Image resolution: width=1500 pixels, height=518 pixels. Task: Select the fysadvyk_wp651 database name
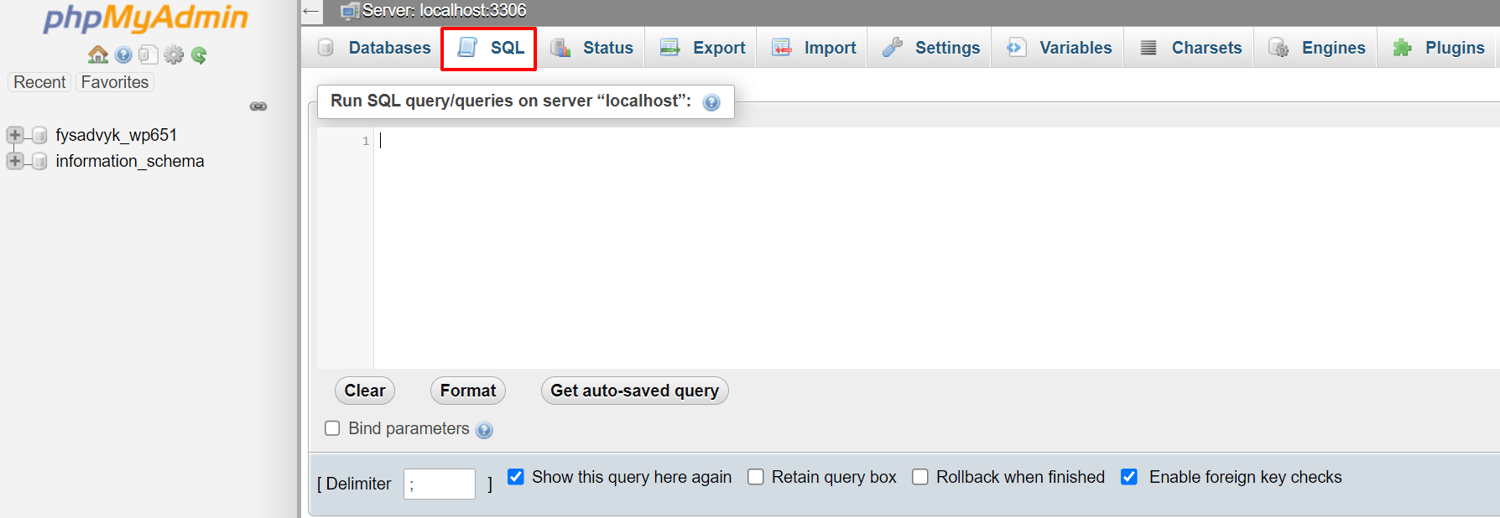116,135
